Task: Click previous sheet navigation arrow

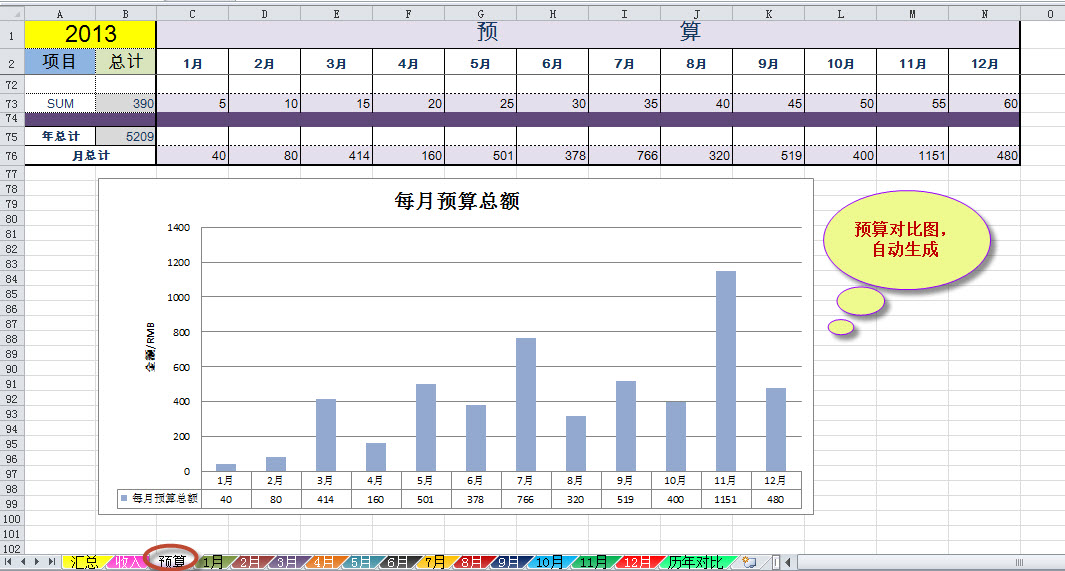Action: (23, 562)
